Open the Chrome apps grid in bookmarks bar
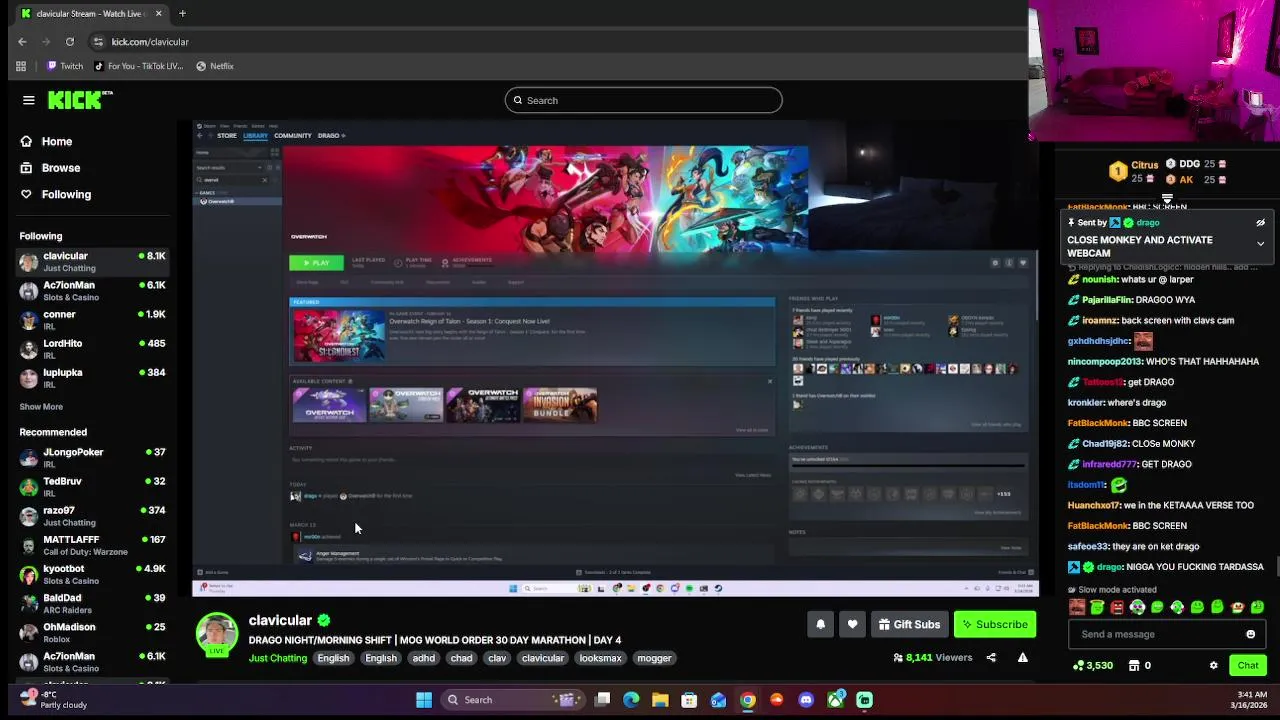The image size is (1280, 720). pyautogui.click(x=21, y=66)
